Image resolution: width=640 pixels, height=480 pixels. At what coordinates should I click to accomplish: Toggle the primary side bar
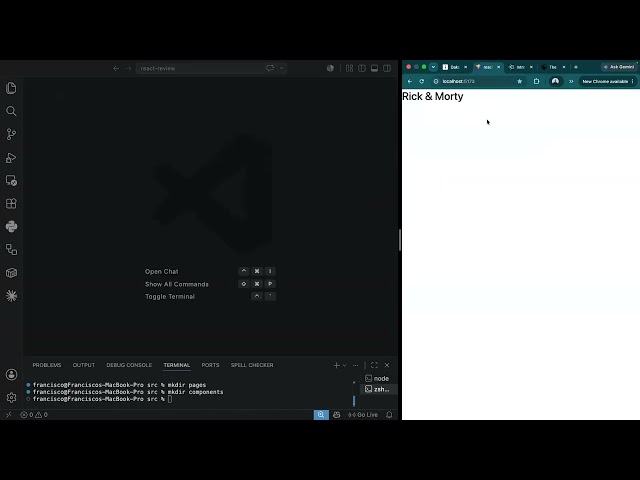362,68
